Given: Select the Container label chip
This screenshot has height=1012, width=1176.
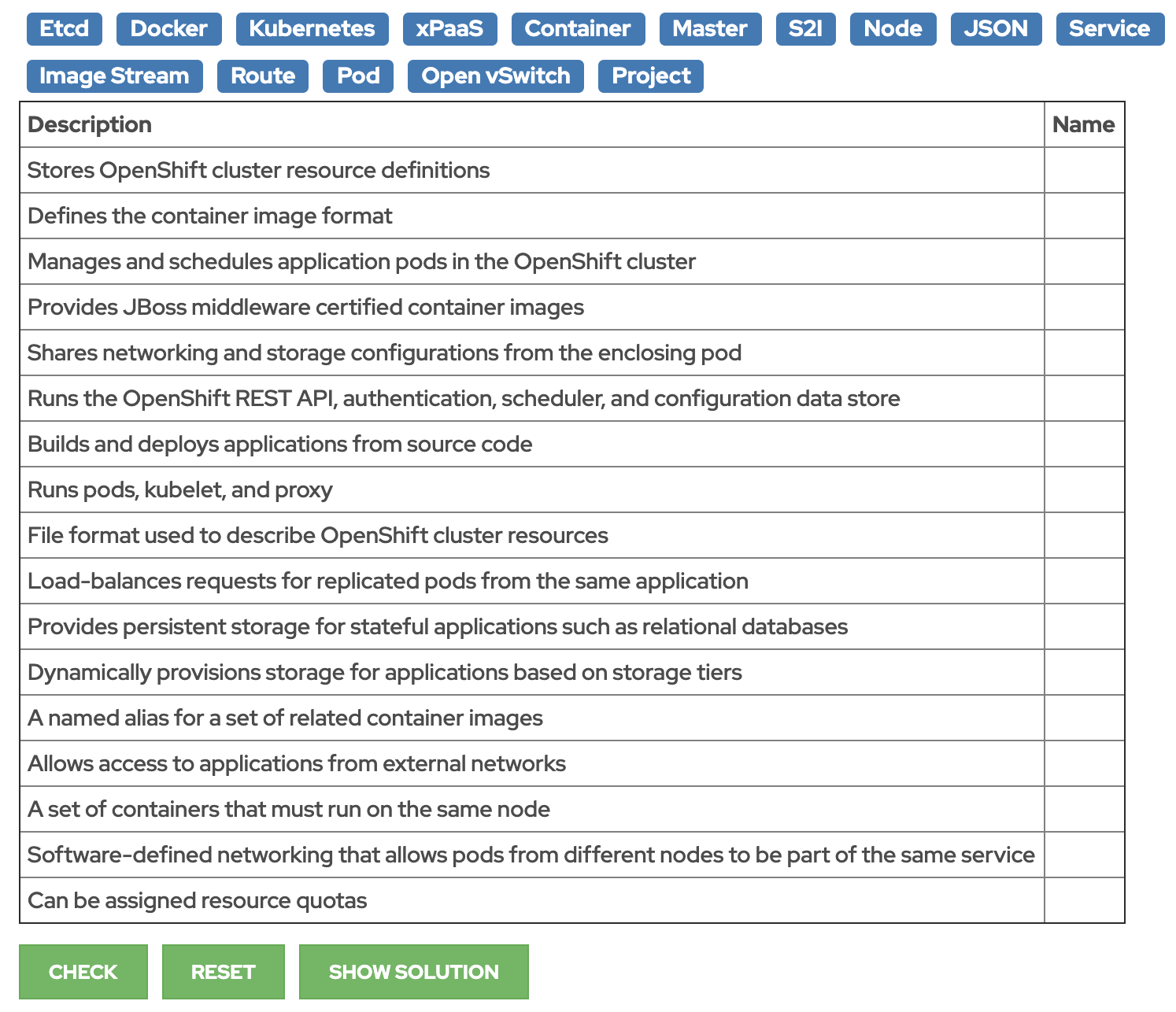Looking at the screenshot, I should pyautogui.click(x=579, y=29).
